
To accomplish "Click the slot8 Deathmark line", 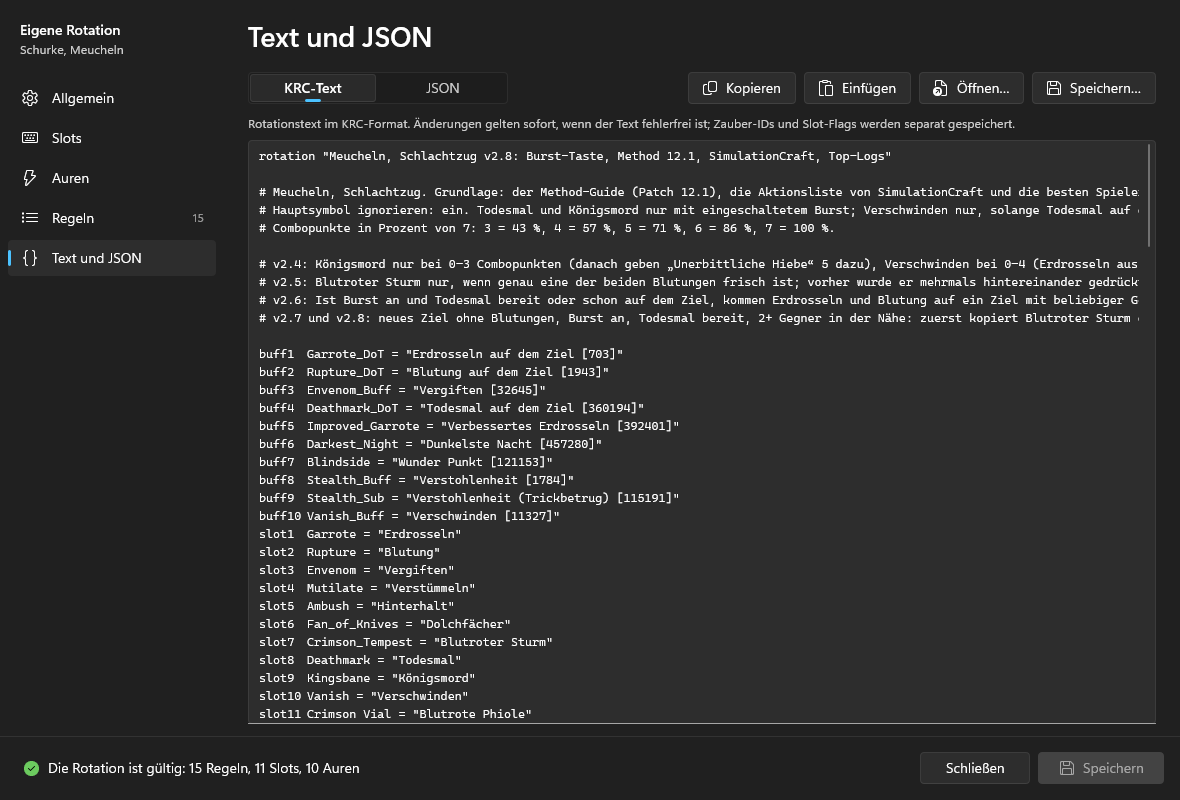I will tap(360, 660).
